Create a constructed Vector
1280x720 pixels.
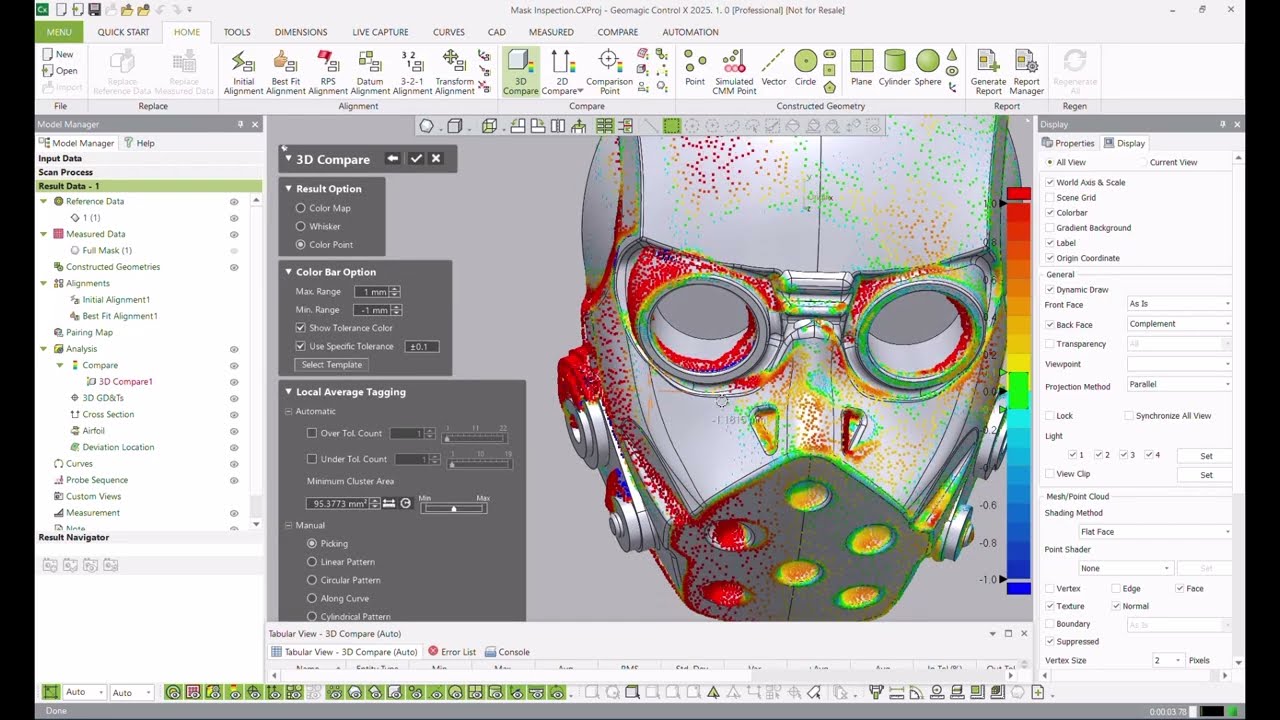[774, 68]
